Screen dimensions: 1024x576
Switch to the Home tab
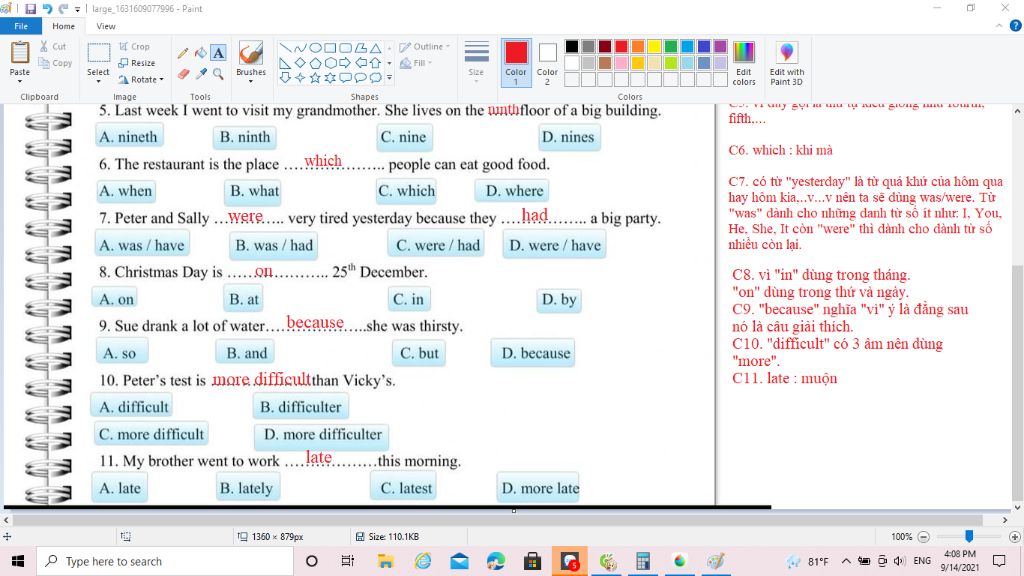[63, 26]
